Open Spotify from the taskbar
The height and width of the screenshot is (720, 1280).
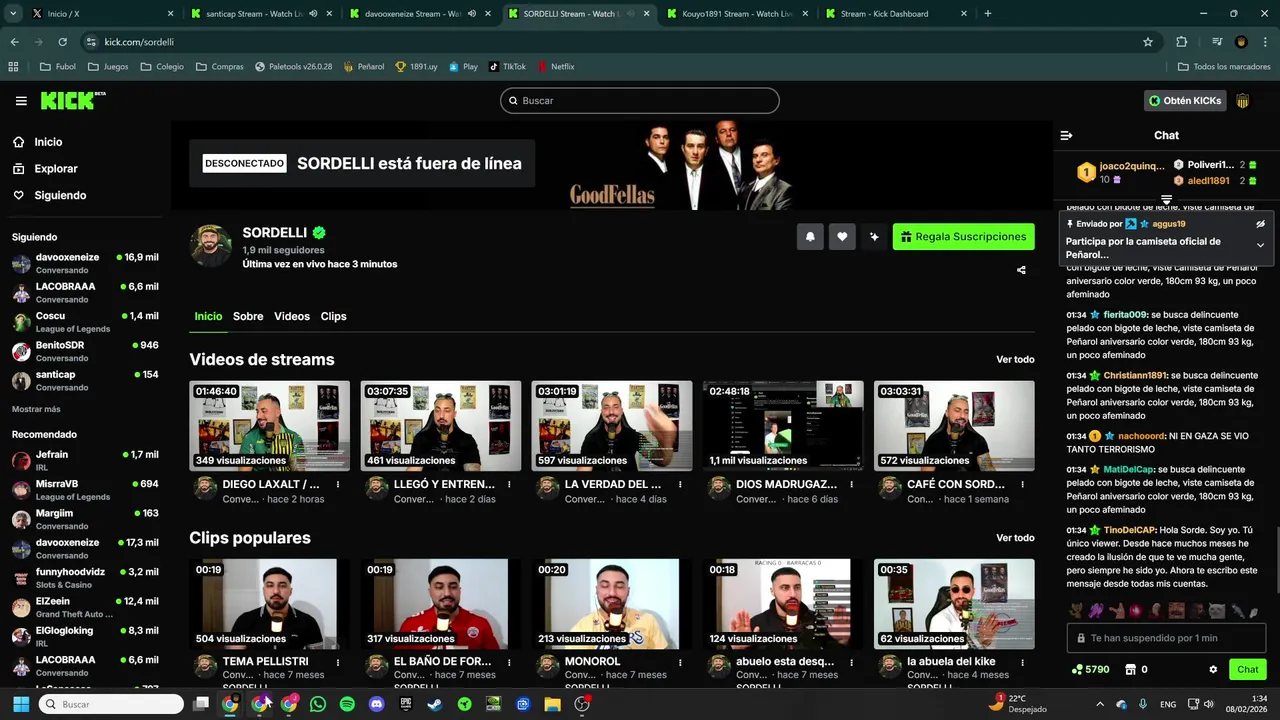[347, 704]
